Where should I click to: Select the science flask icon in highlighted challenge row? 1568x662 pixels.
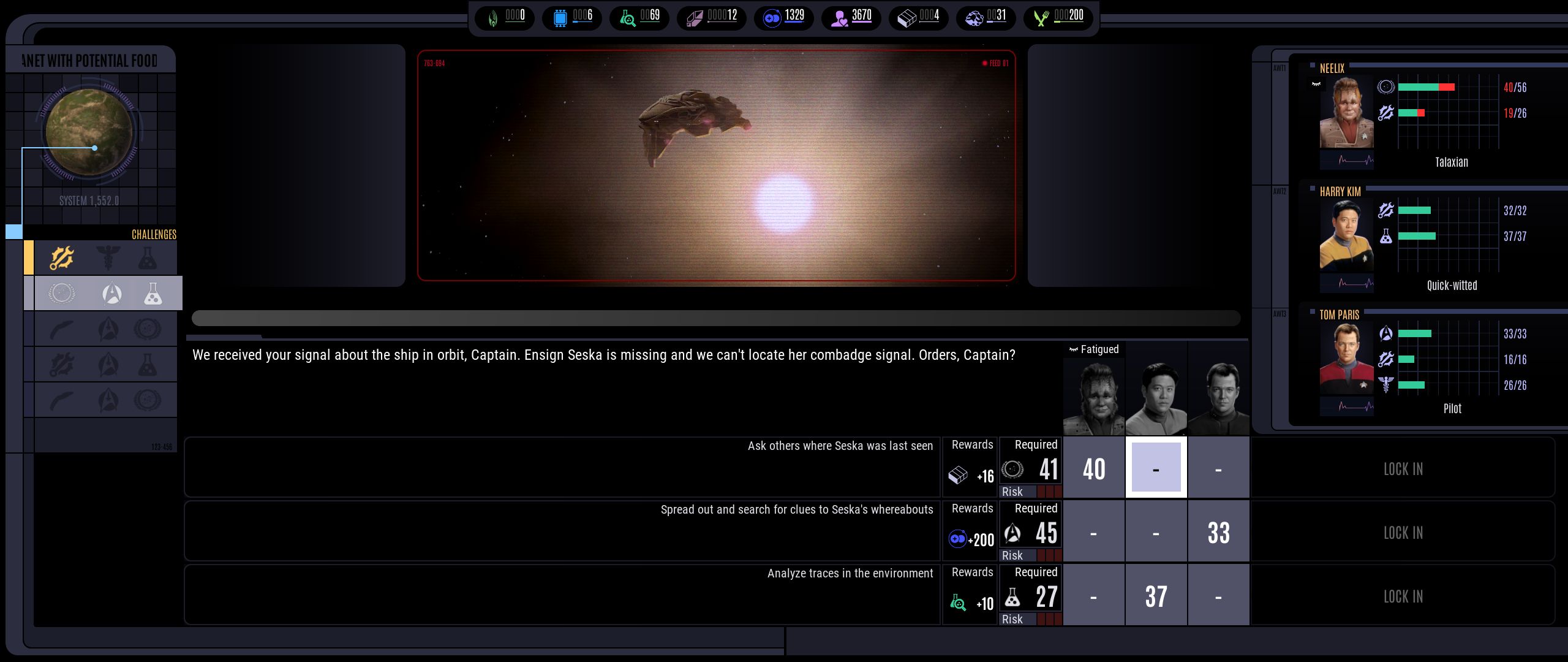153,294
